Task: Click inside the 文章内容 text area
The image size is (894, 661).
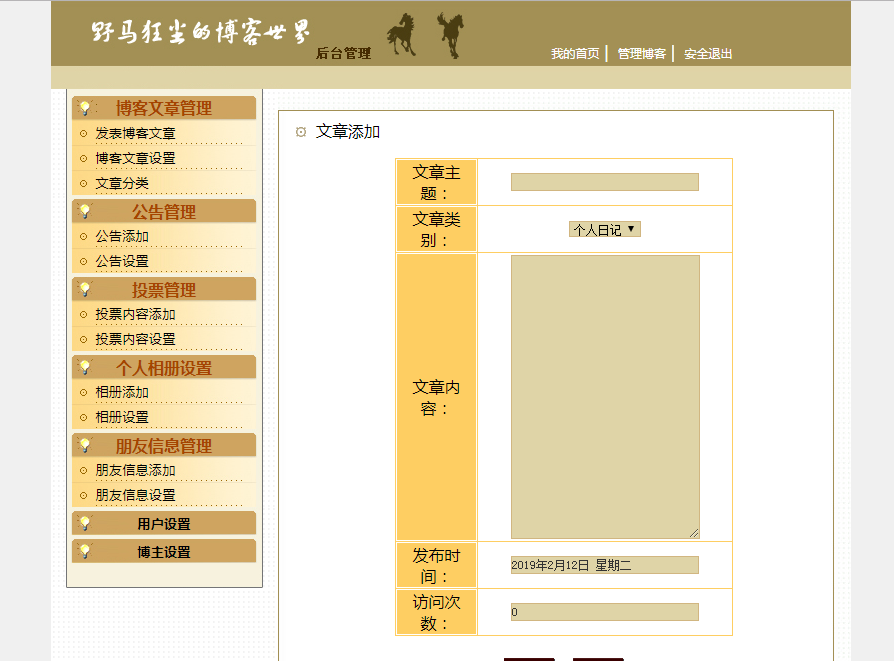Action: tap(605, 397)
